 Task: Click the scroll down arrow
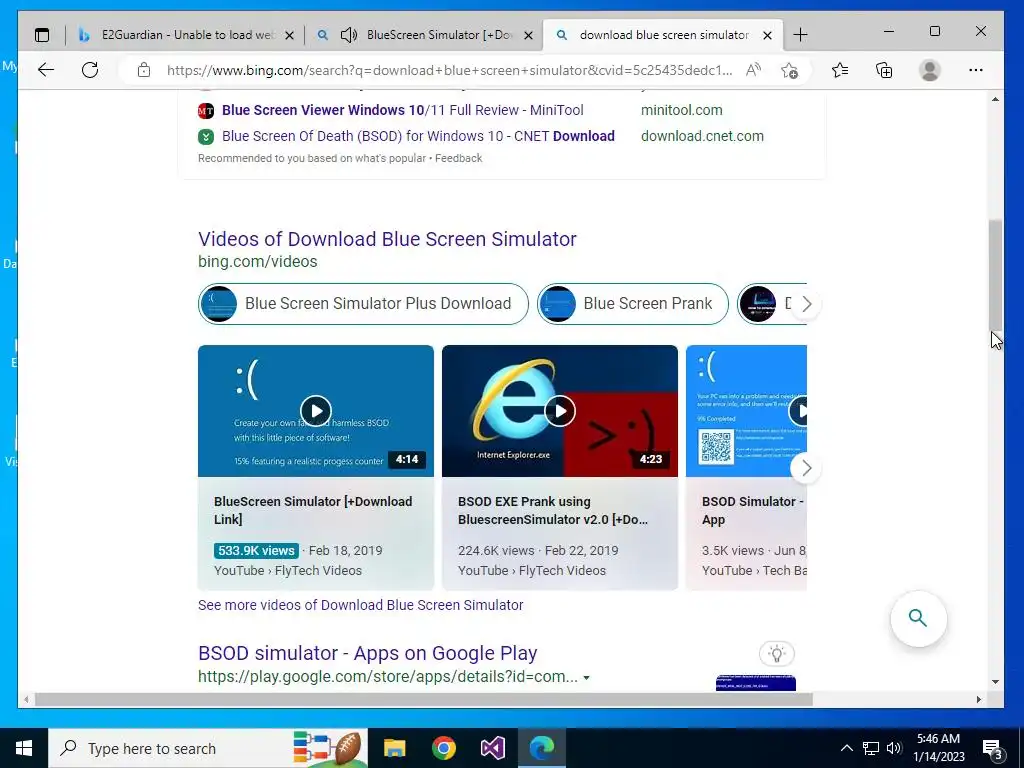point(995,682)
